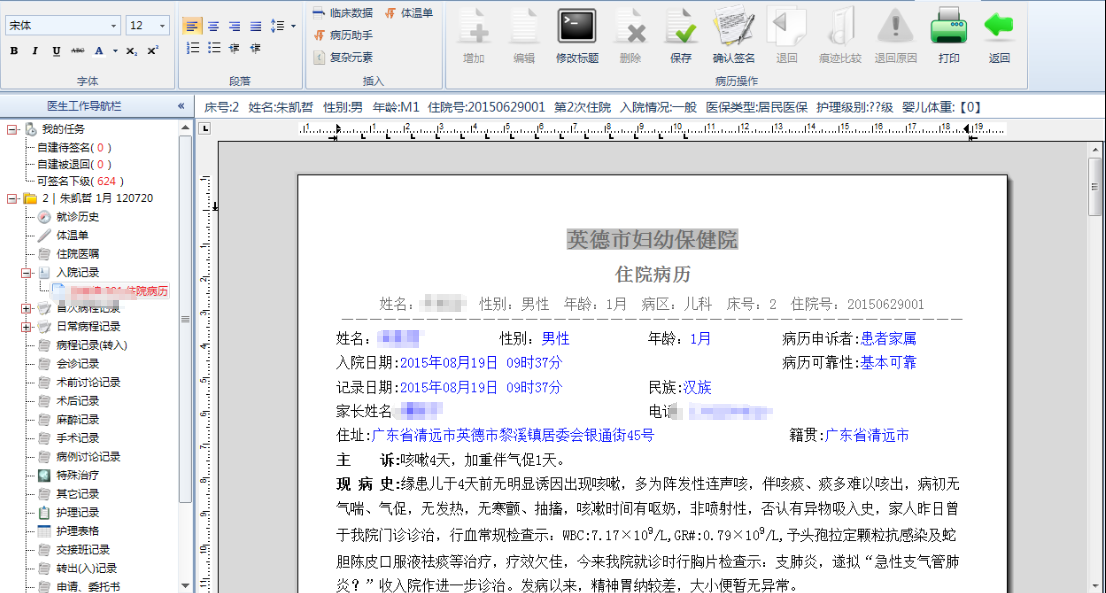The height and width of the screenshot is (593, 1106).
Task: Toggle italic text formatting
Action: click(x=35, y=51)
